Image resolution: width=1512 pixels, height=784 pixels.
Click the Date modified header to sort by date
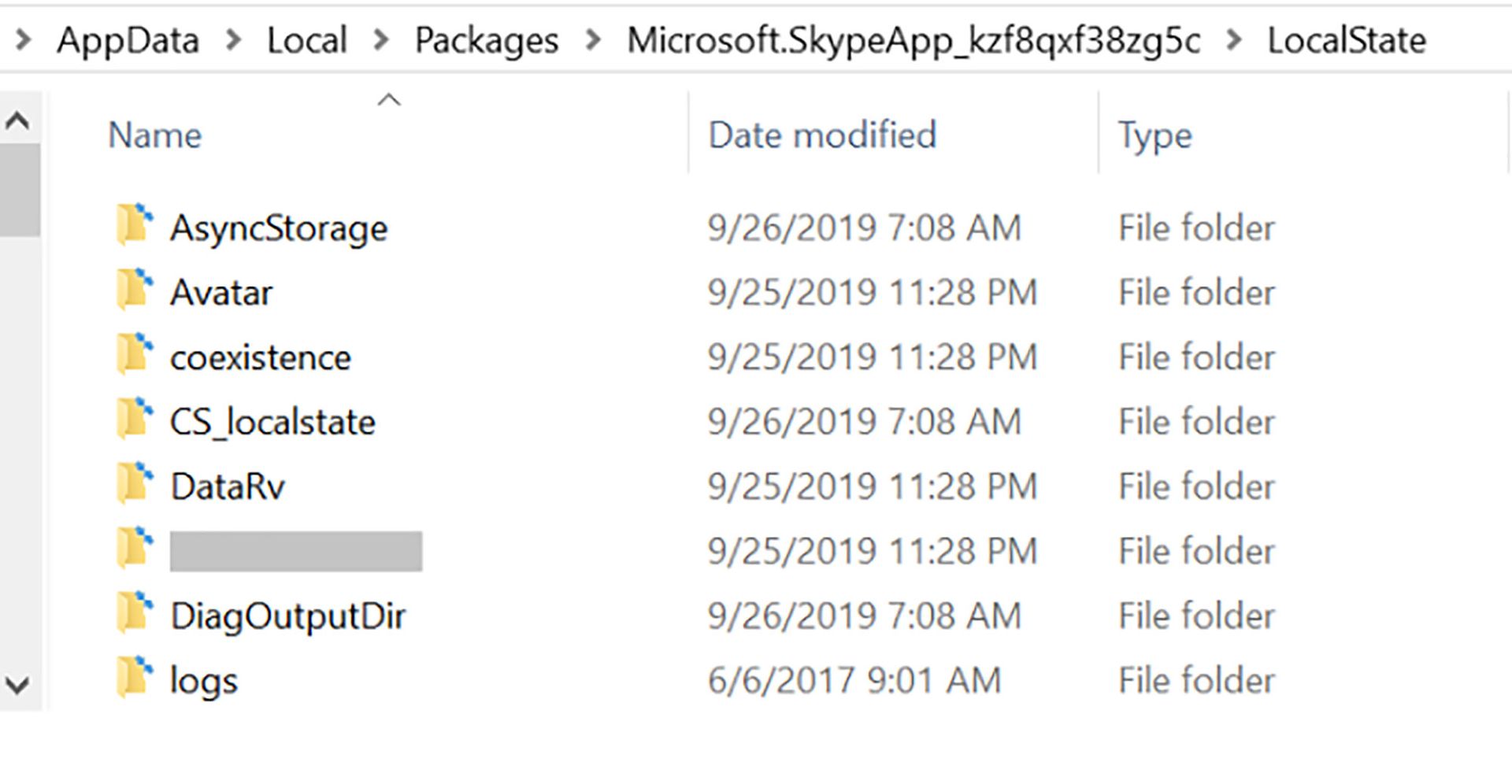coord(821,135)
